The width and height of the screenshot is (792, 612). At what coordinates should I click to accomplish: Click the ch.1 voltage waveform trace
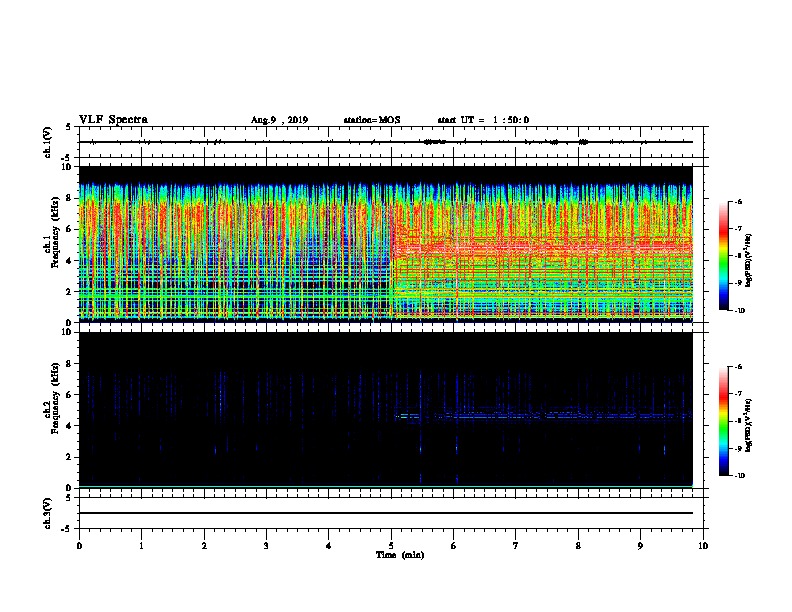point(385,142)
